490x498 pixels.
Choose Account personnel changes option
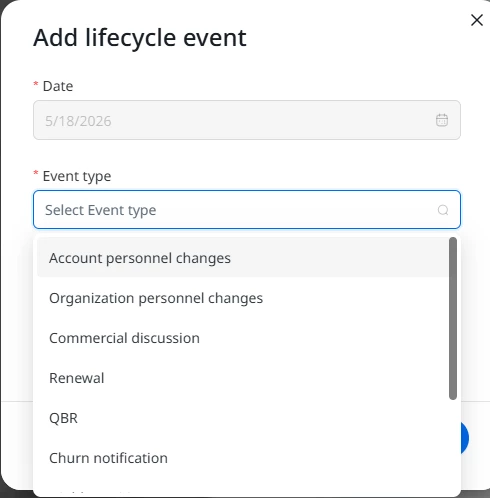(242, 258)
